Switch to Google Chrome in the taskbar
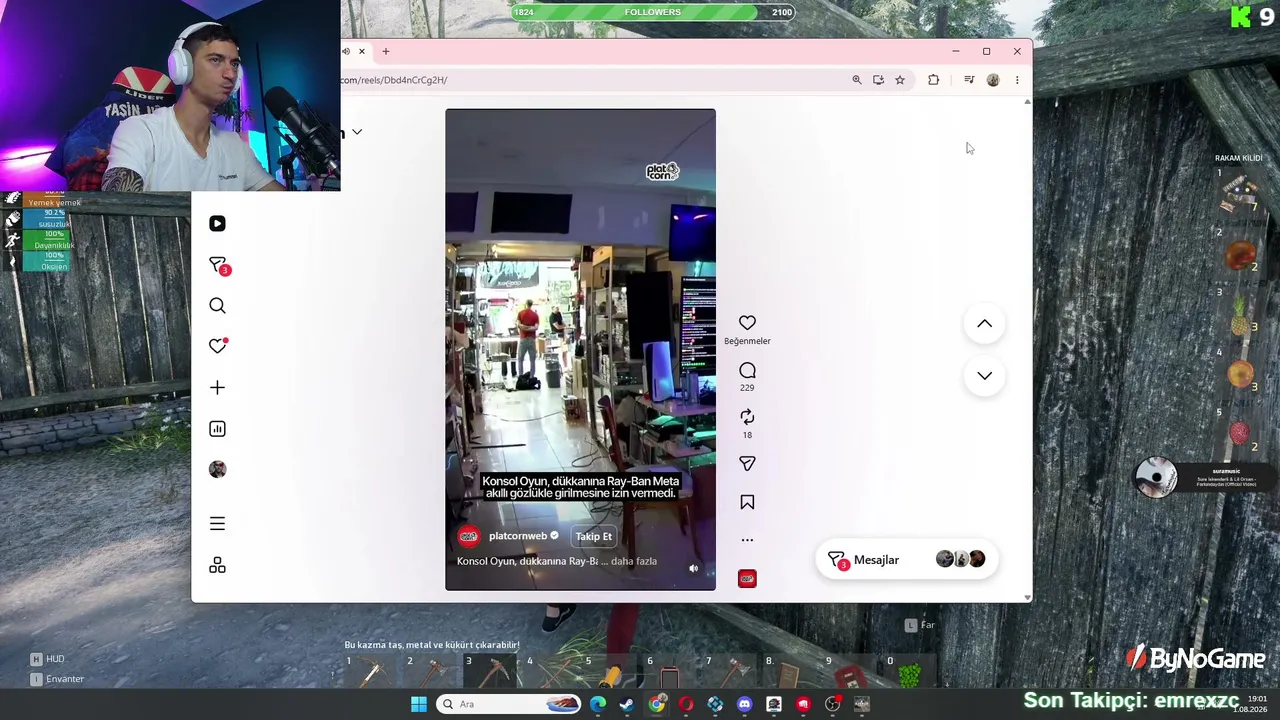This screenshot has height=720, width=1280. [656, 704]
